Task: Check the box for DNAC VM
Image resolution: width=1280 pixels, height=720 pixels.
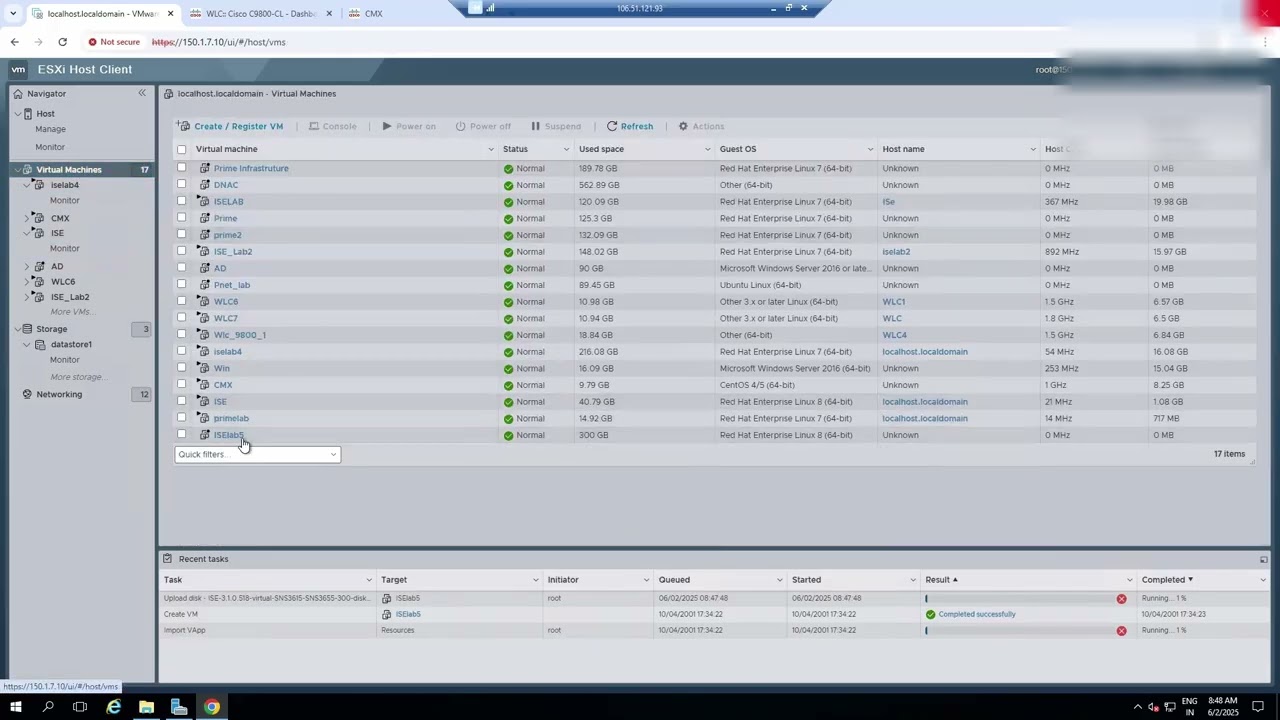Action: [181, 185]
